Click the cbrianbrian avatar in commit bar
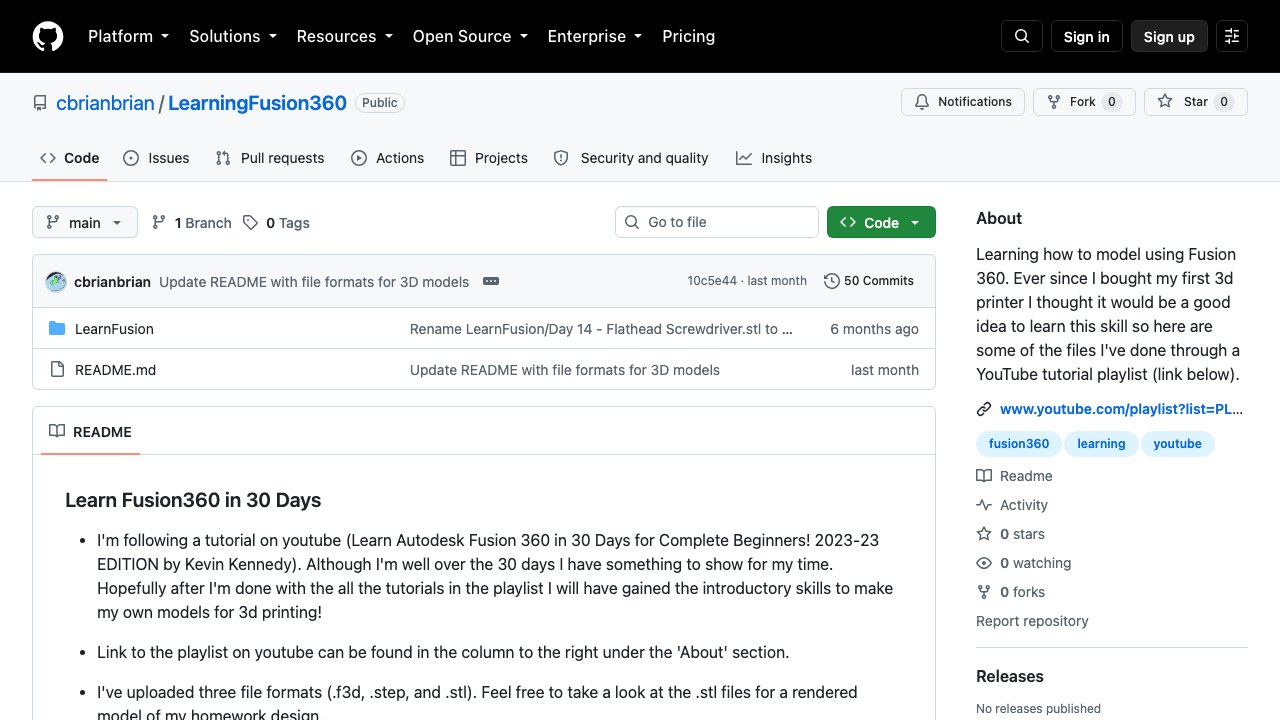 tap(56, 282)
